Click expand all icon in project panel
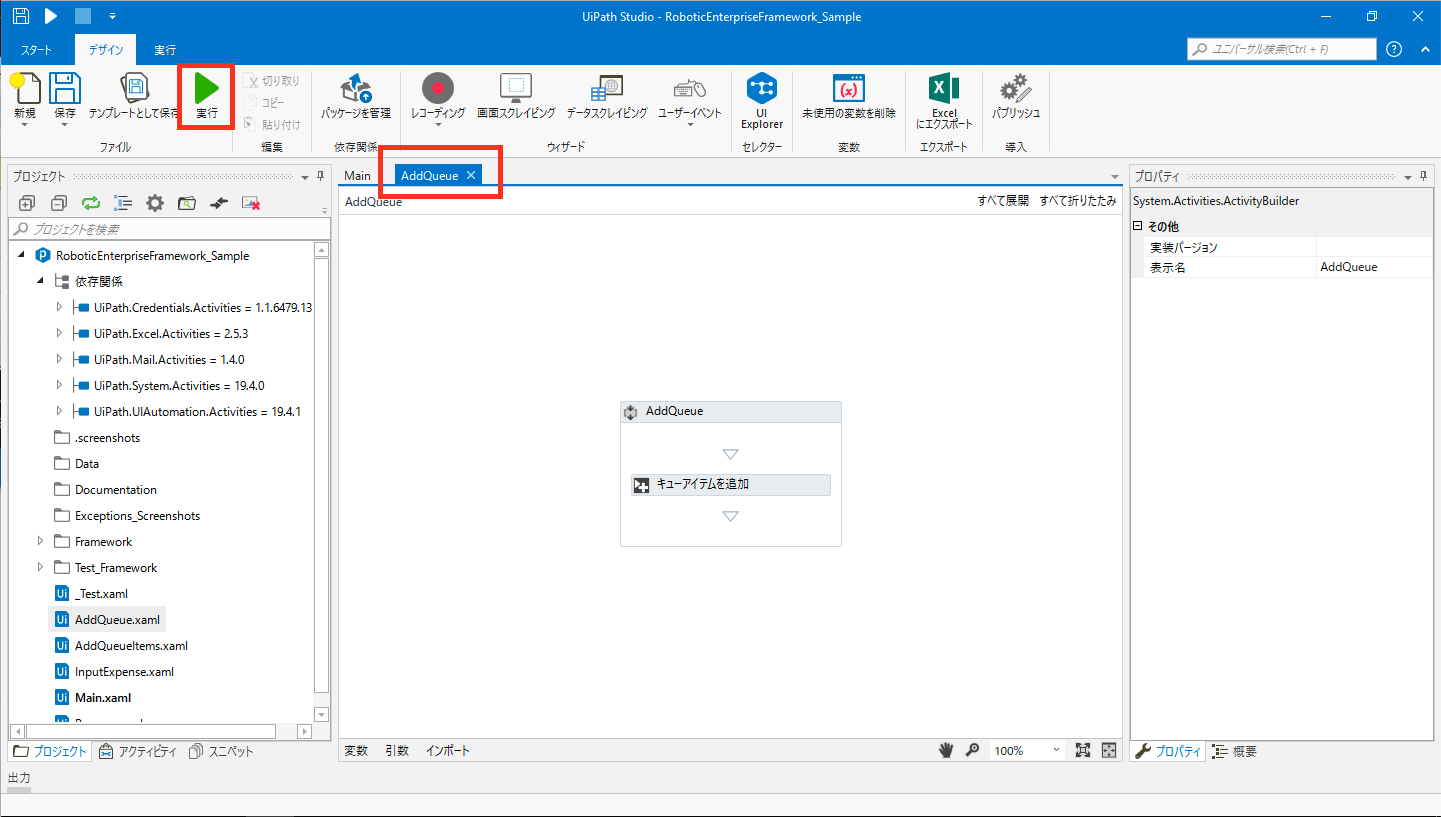Screen dimensions: 1441x817 click(27, 203)
